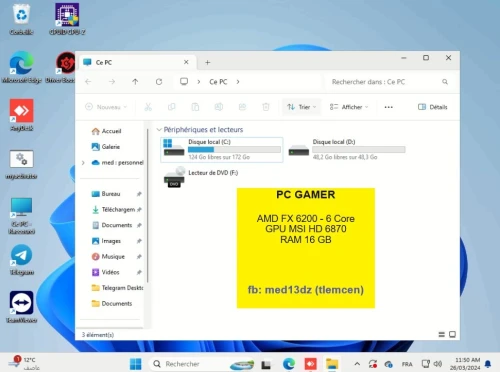500x372 pixels.
Task: Open Edge browser from the taskbar
Action: pos(289,364)
